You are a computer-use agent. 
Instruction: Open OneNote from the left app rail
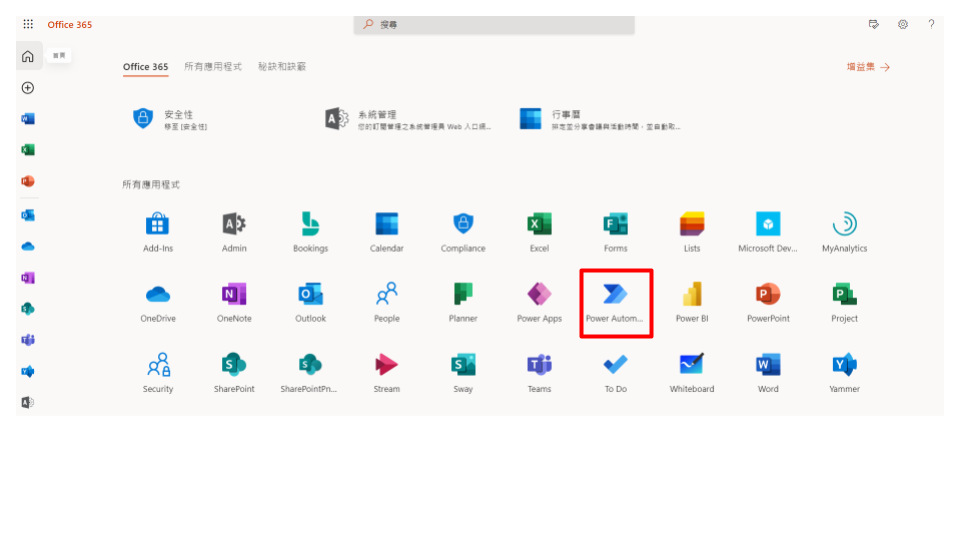(28, 278)
